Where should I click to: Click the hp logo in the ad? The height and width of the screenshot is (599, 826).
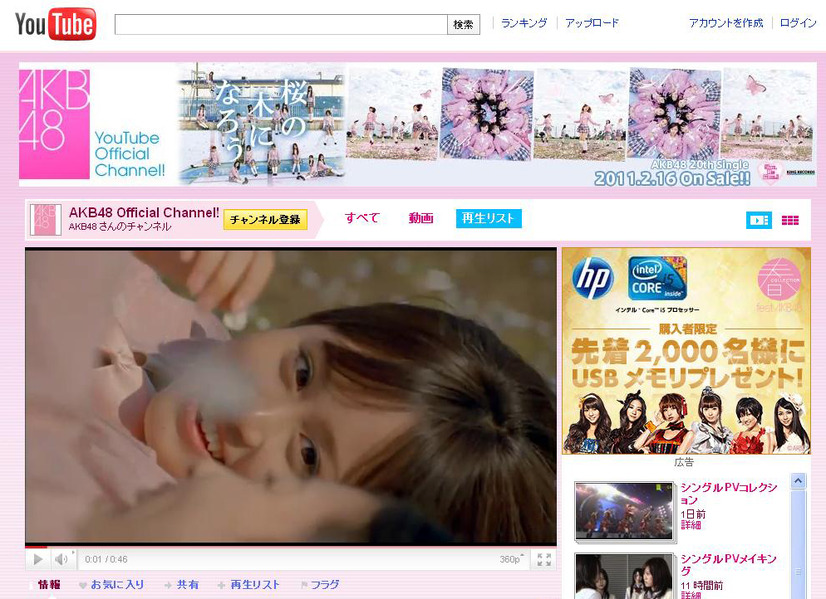click(593, 277)
